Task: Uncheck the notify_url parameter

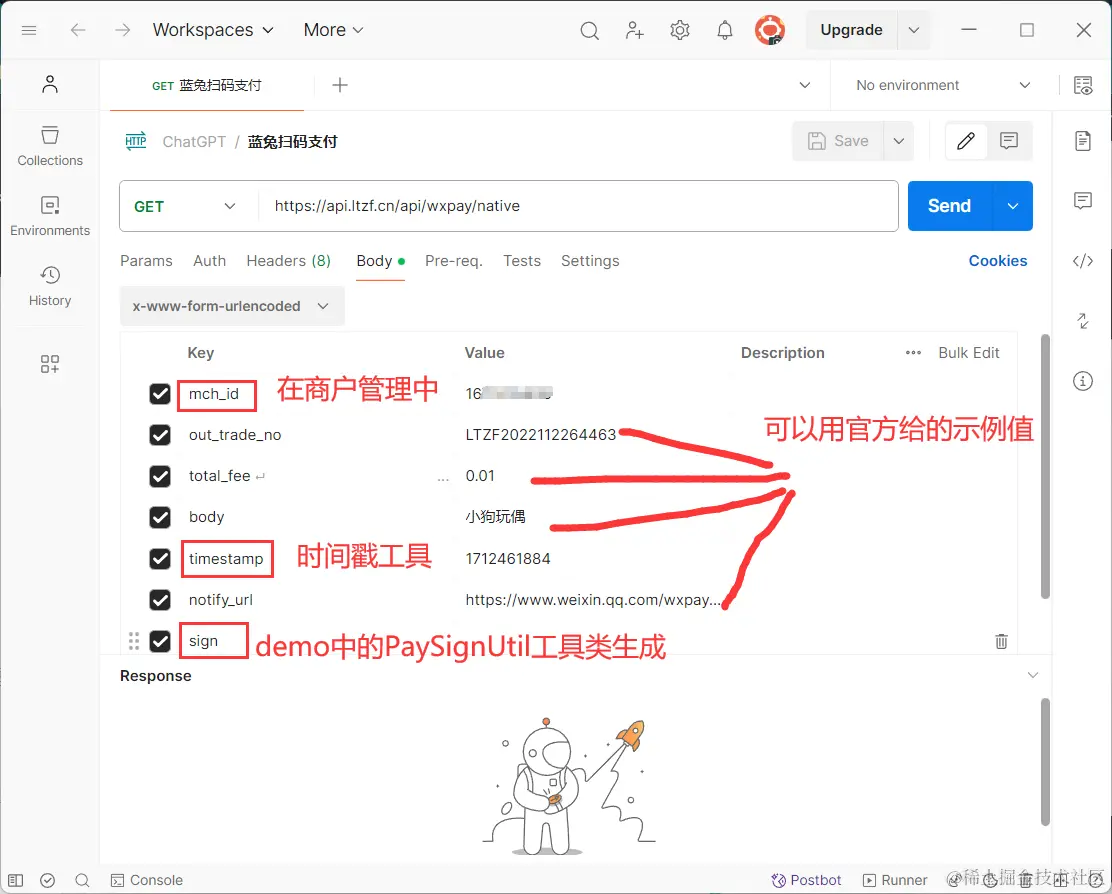Action: pyautogui.click(x=160, y=600)
